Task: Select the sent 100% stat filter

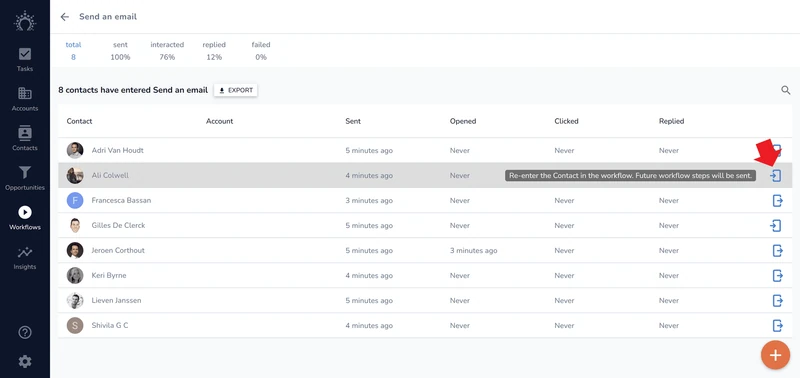Action: 120,51
